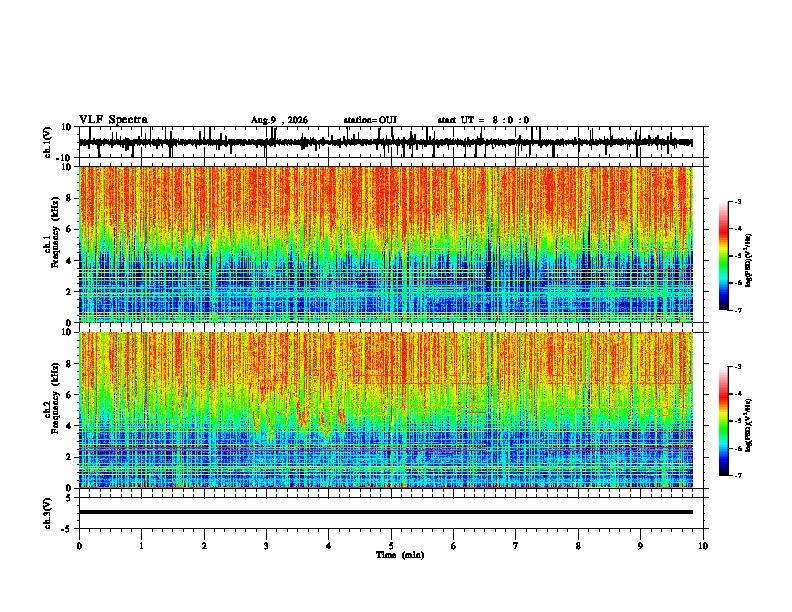Click the "6" kHz tick on ch.1 frequency axis
This screenshot has height=612, width=792.
(x=69, y=229)
